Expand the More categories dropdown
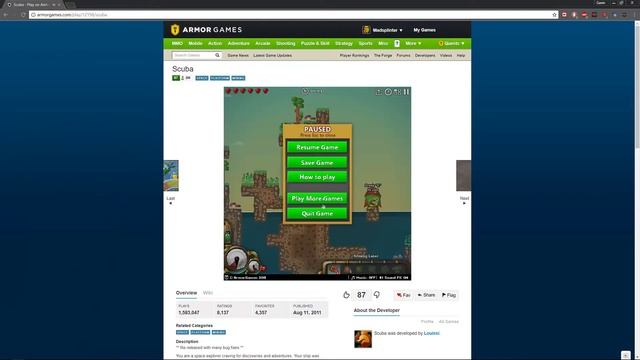This screenshot has width=640, height=360. point(413,43)
